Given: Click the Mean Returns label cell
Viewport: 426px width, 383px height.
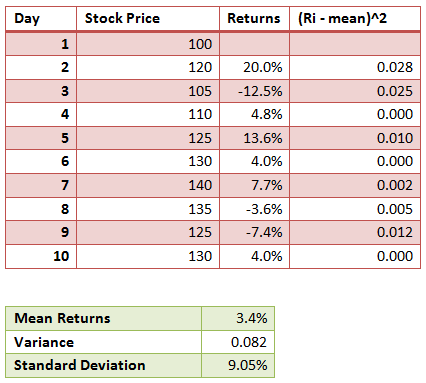Looking at the screenshot, I should point(103,319).
